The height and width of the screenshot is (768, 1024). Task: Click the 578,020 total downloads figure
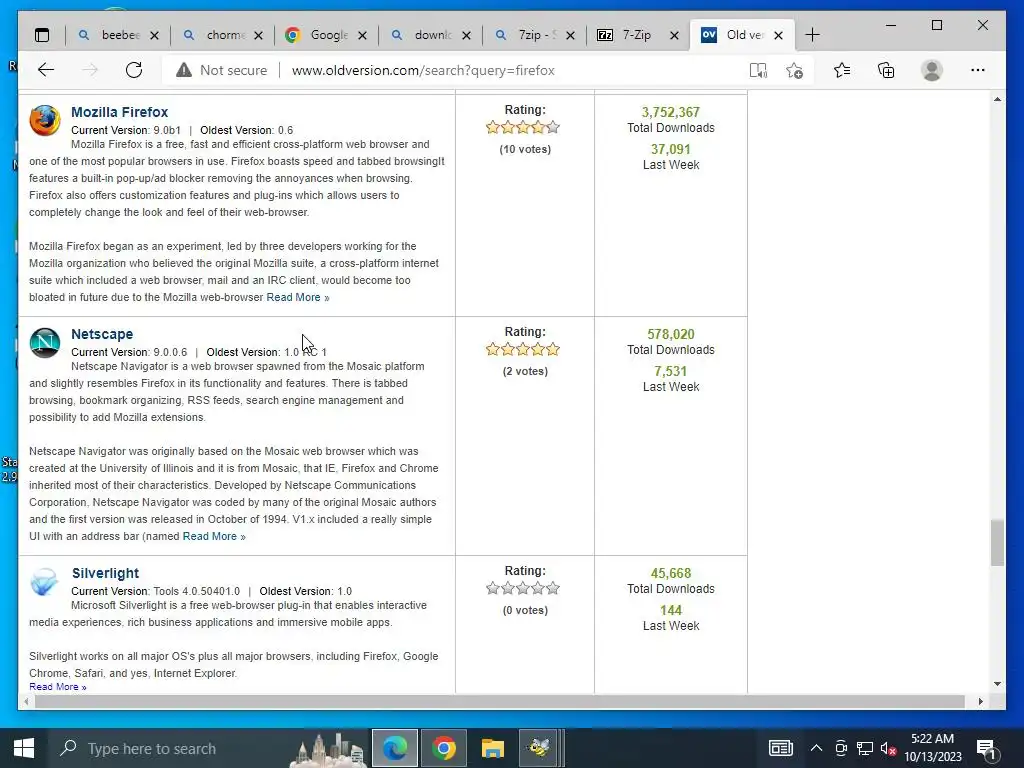pyautogui.click(x=671, y=334)
